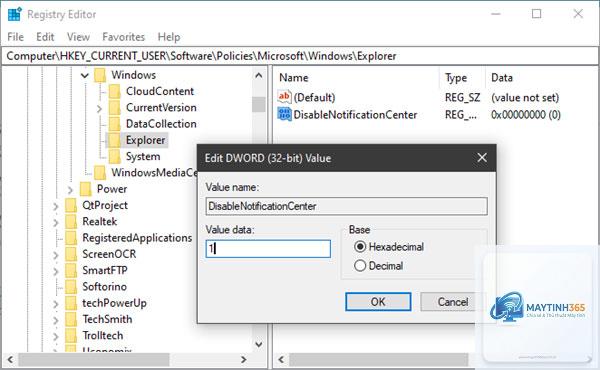Click the DataCollection folder icon
This screenshot has width=600, height=370.
pos(114,124)
